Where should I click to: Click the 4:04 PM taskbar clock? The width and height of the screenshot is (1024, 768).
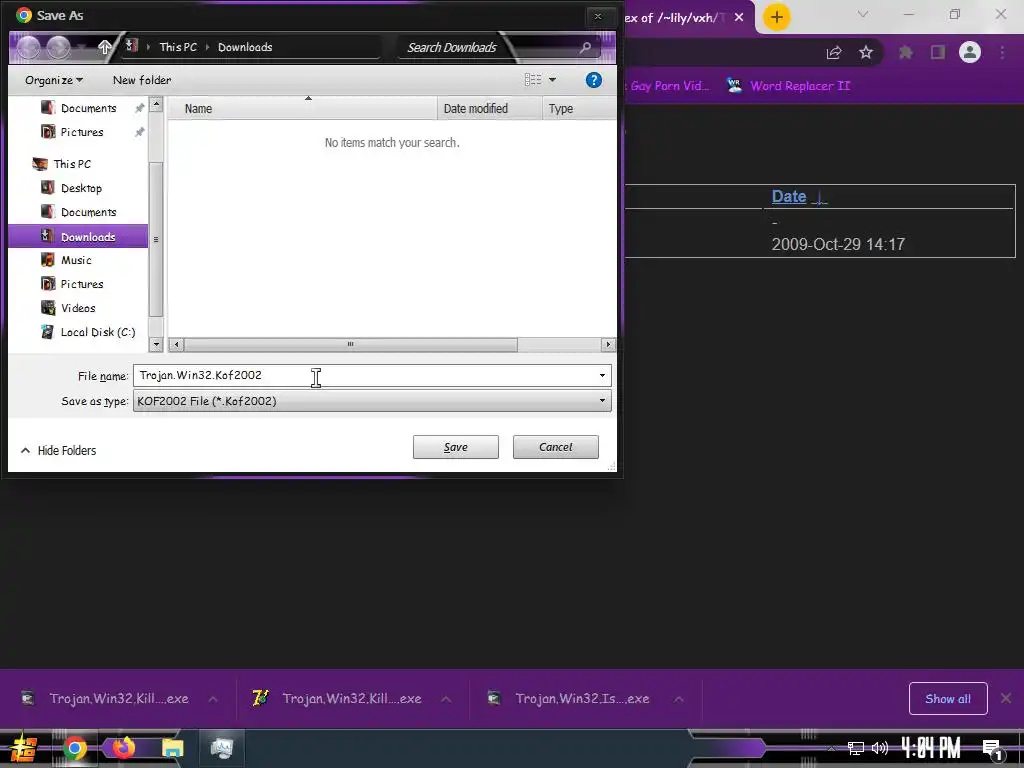931,748
